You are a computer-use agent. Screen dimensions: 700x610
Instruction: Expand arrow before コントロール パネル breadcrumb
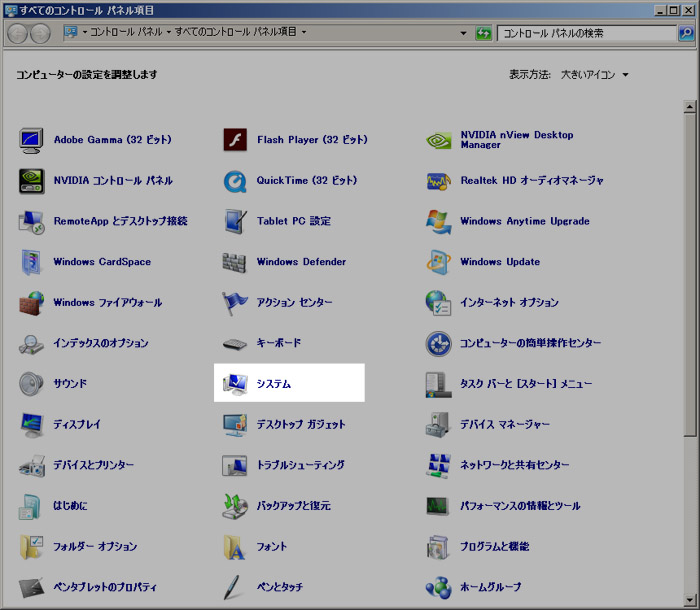[84, 32]
